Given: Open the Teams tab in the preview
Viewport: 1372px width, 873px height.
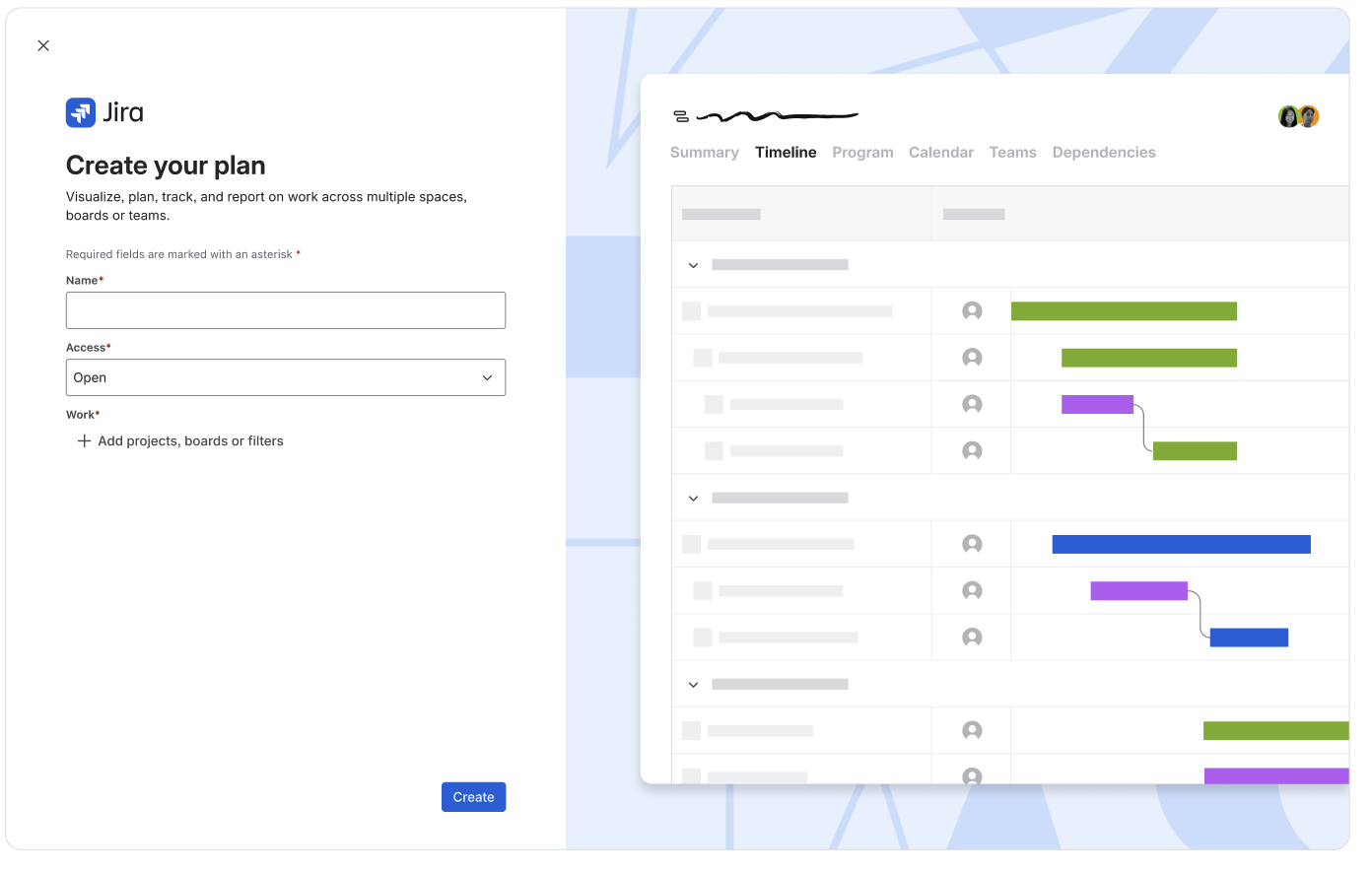Looking at the screenshot, I should pyautogui.click(x=1013, y=153).
